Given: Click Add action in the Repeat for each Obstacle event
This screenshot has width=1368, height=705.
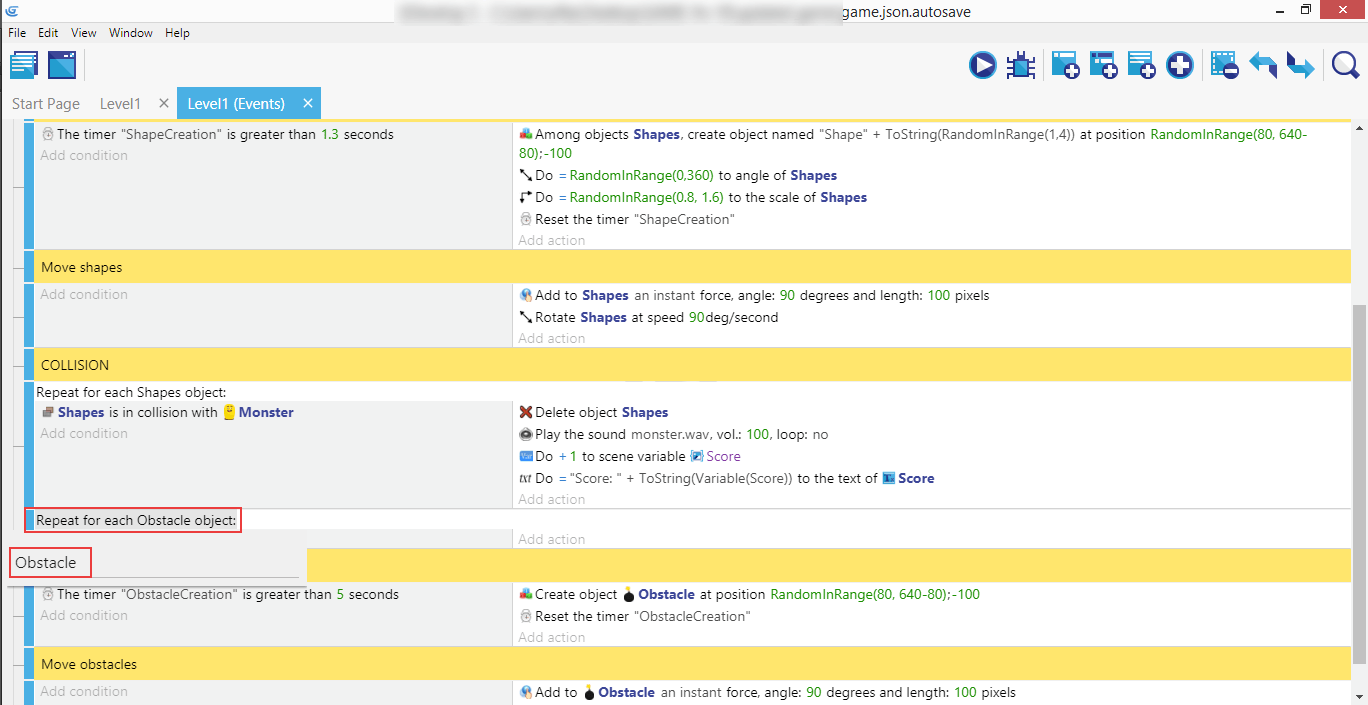Looking at the screenshot, I should [552, 540].
